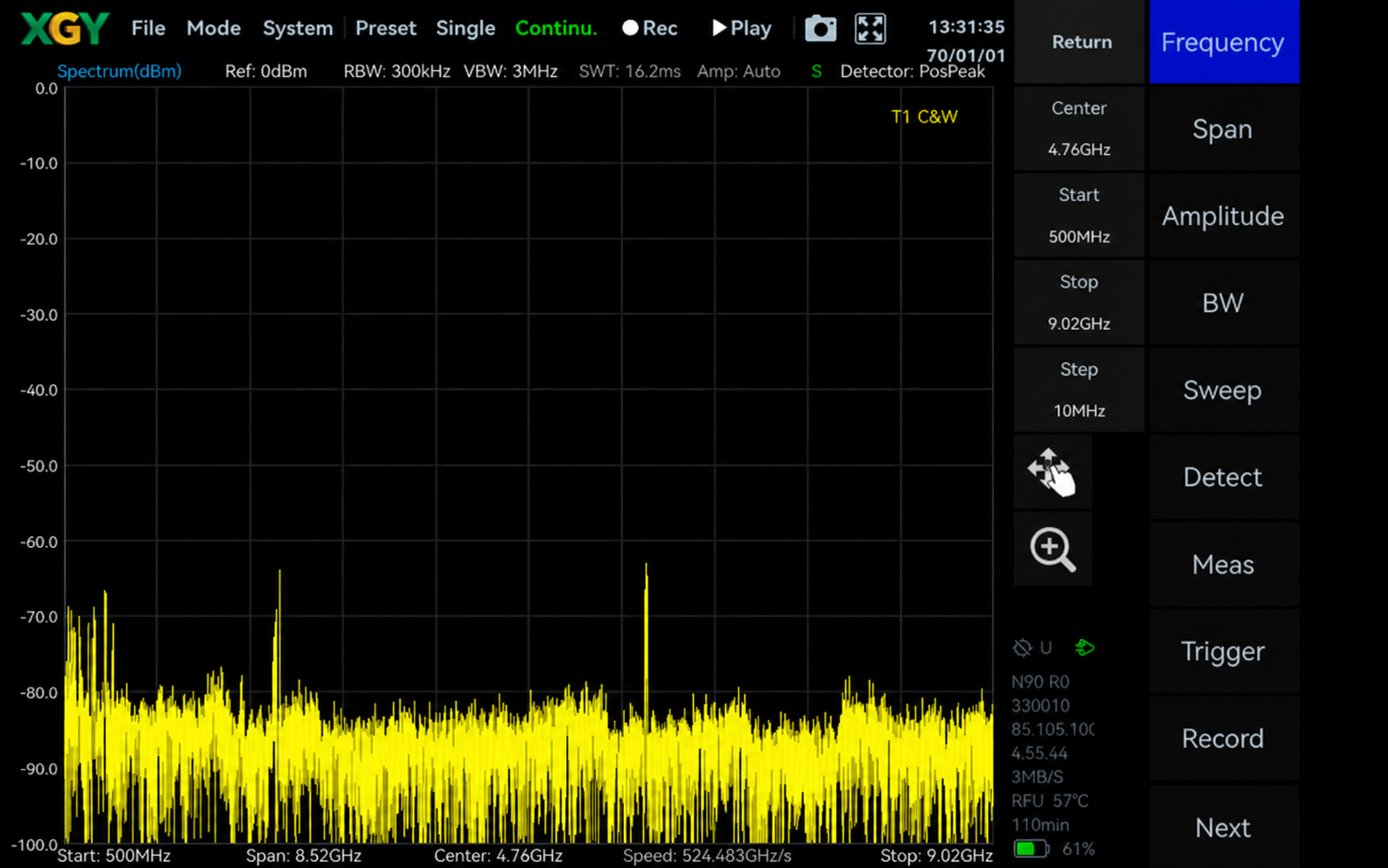The image size is (1388, 868).
Task: Open the System menu
Action: click(298, 28)
